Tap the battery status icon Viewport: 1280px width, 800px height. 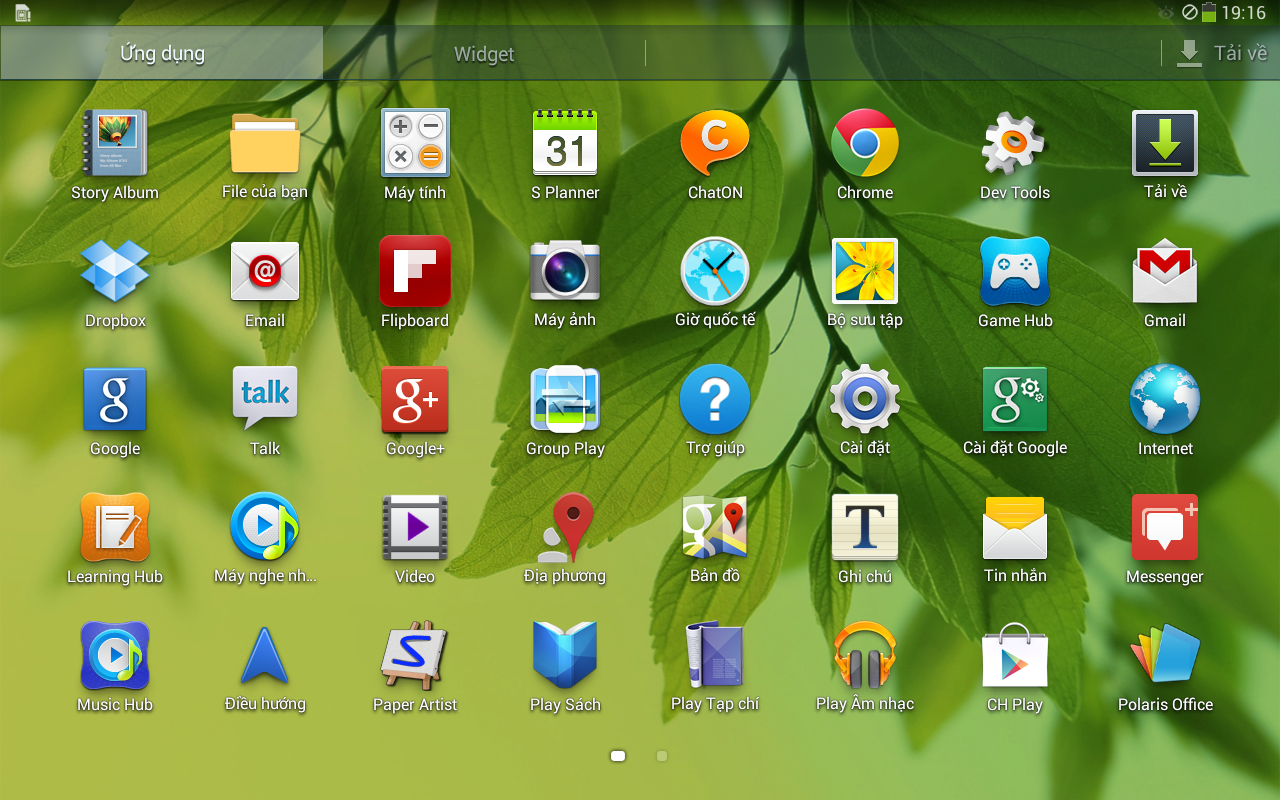point(1209,13)
